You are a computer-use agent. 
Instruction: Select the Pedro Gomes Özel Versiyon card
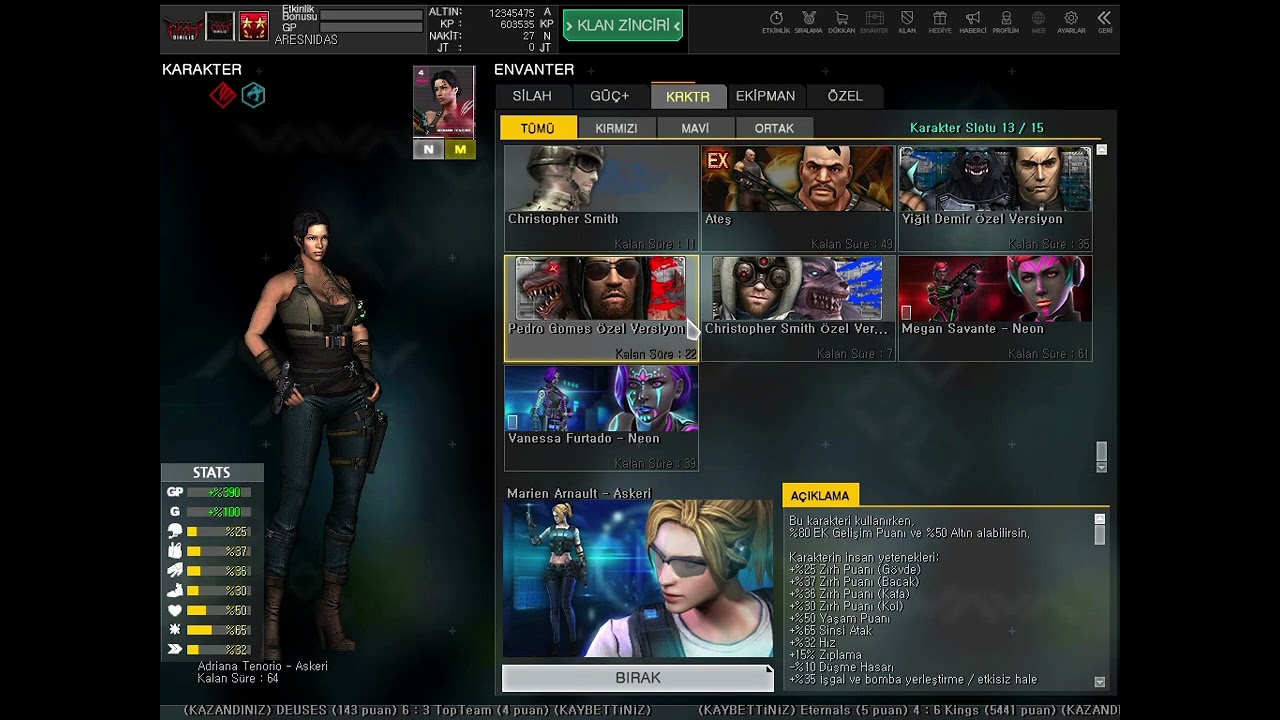pyautogui.click(x=601, y=308)
